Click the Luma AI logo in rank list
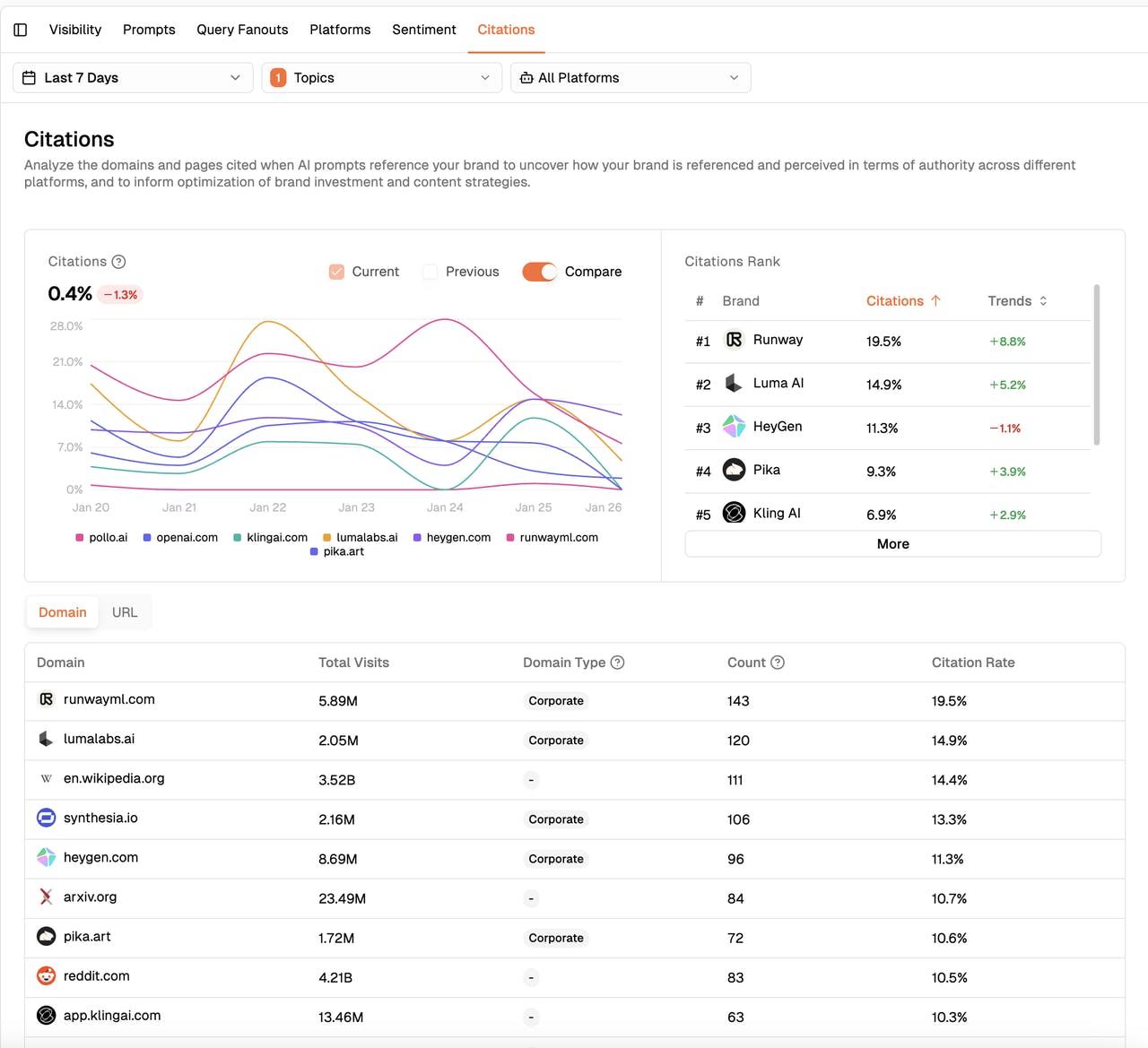The width and height of the screenshot is (1148, 1048). (x=734, y=383)
